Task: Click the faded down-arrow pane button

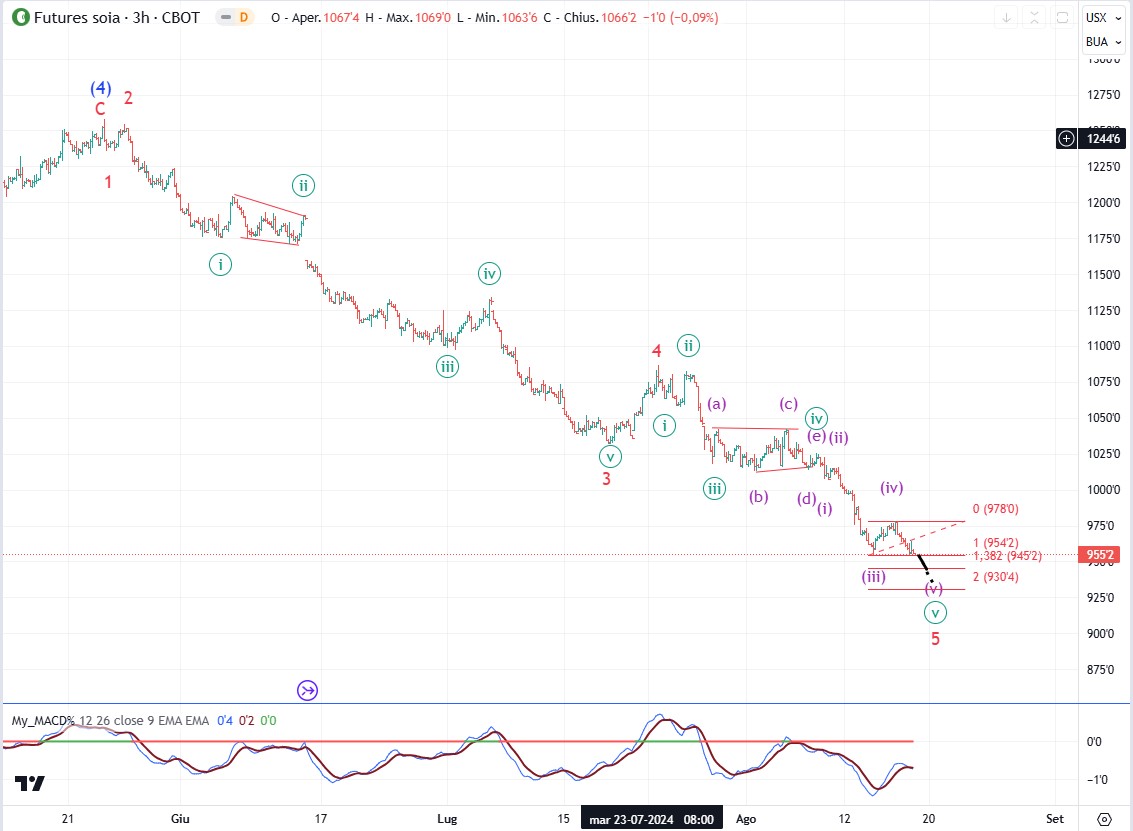Action: [1006, 17]
